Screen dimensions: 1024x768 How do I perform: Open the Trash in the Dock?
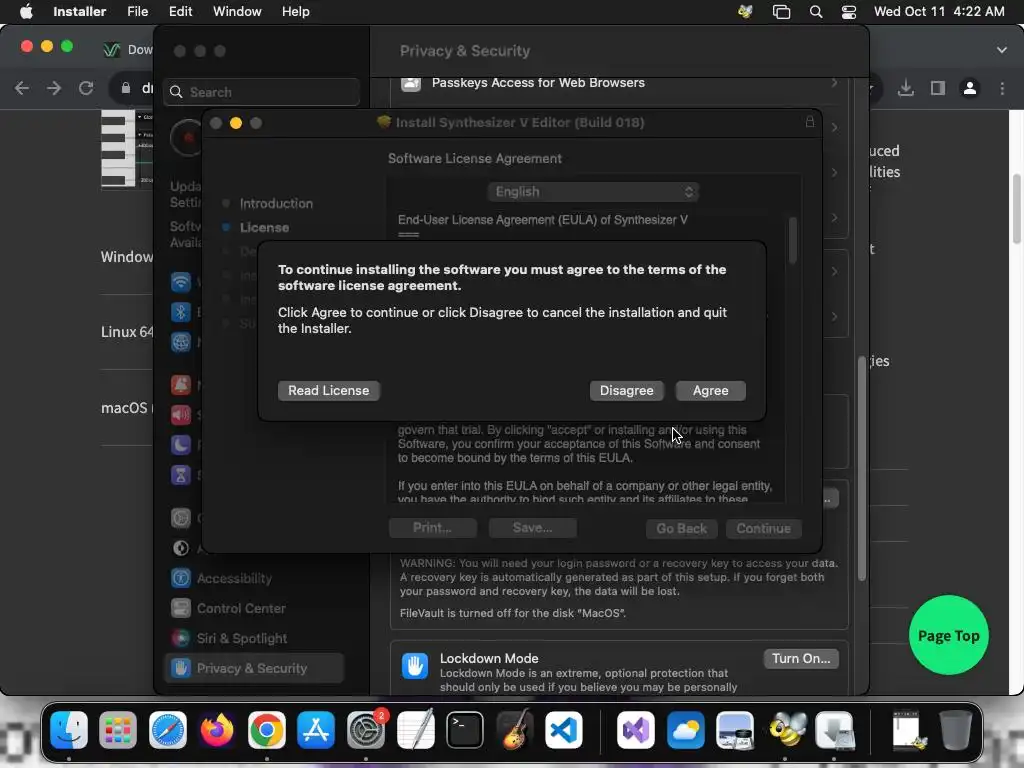955,729
